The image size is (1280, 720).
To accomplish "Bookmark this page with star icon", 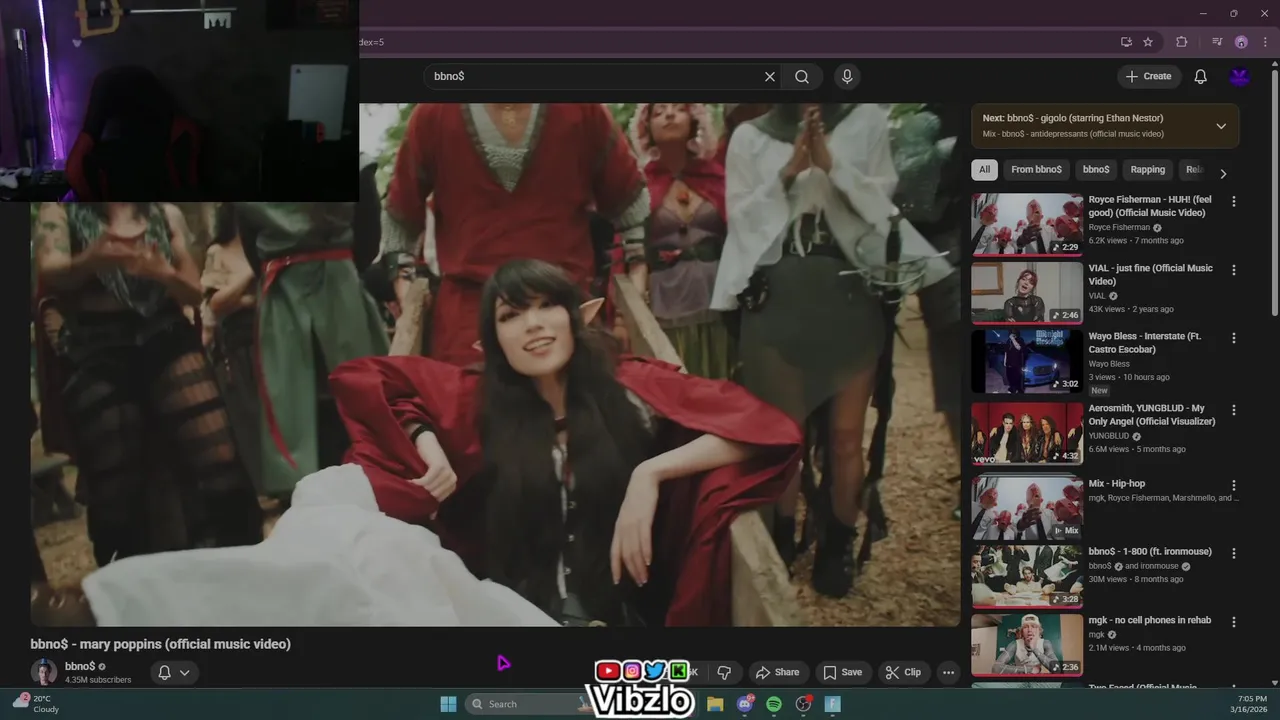I will click(x=1148, y=42).
